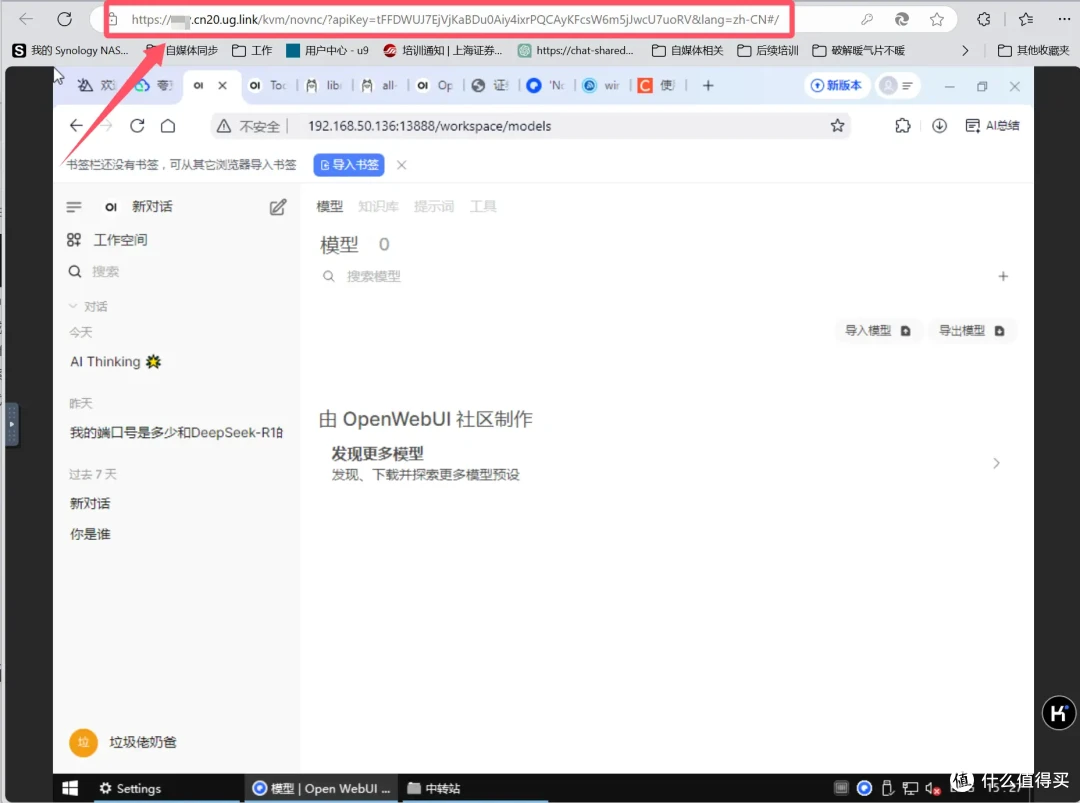1080x803 pixels.
Task: Click the 导入模型 button
Action: pyautogui.click(x=877, y=330)
